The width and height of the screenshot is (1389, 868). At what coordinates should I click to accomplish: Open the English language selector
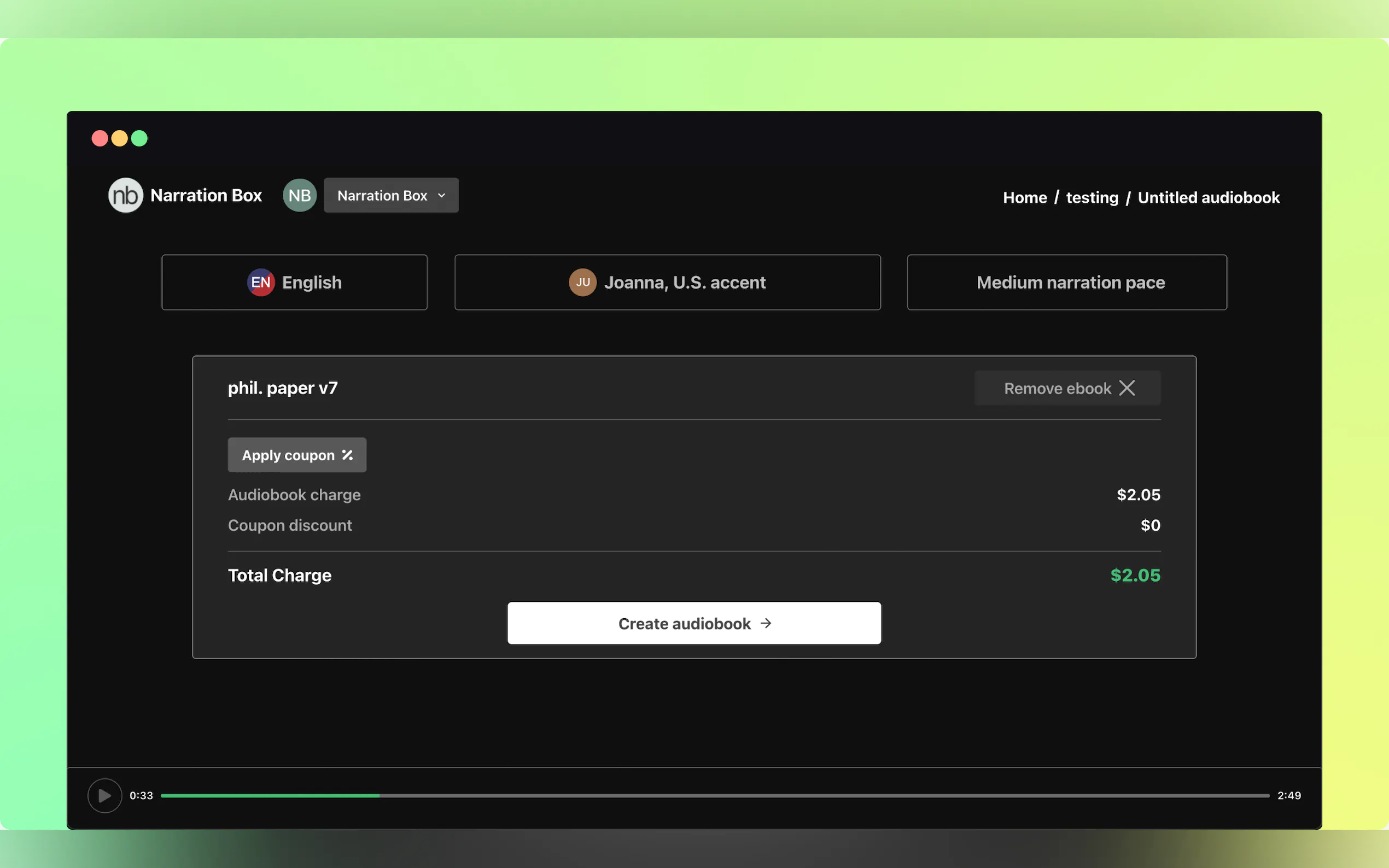coord(295,283)
